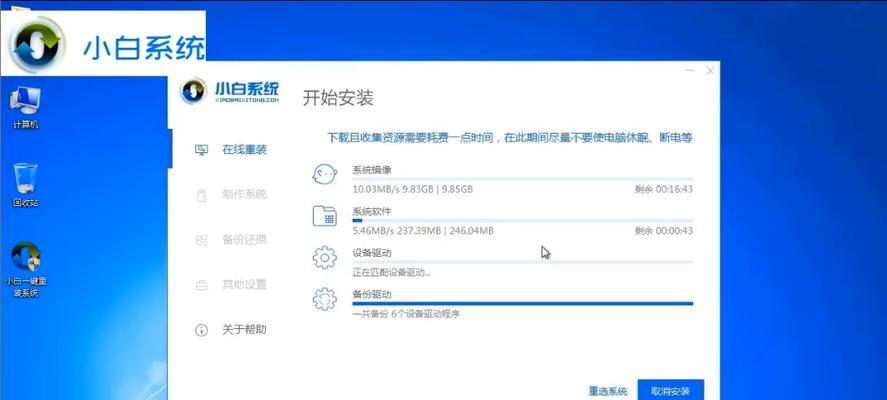Click the 10.03MB/s 9.83GB | 9.85GB speed text
887x400 pixels.
[412, 190]
